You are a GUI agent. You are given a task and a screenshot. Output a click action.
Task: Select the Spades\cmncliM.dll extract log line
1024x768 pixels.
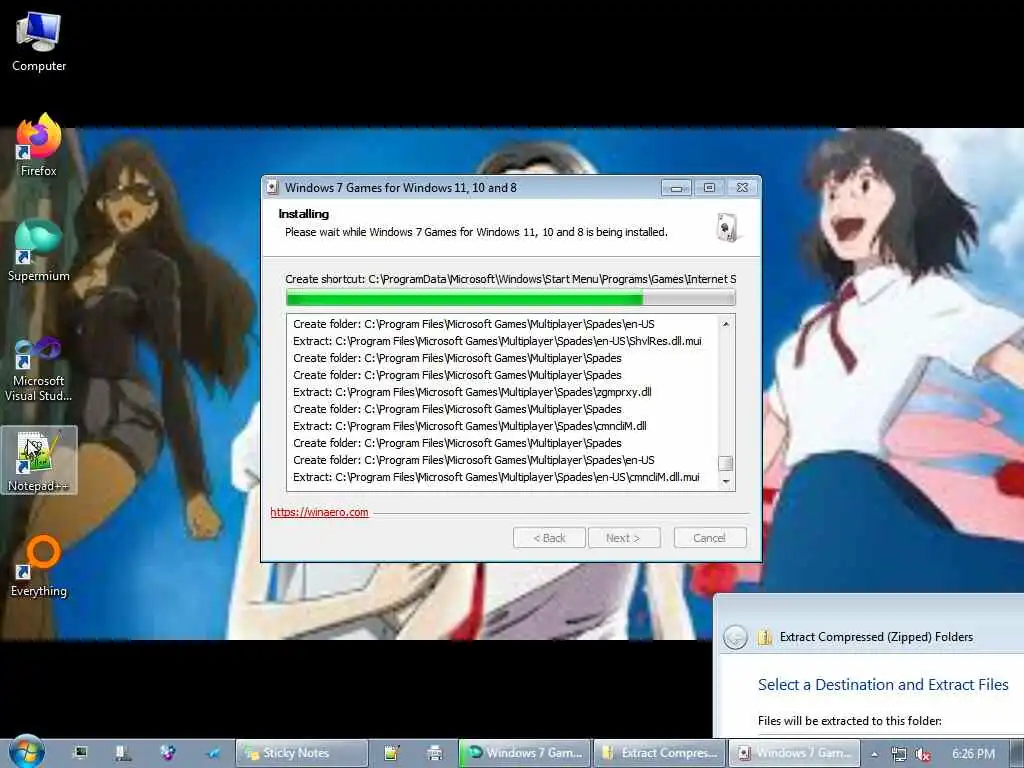470,426
